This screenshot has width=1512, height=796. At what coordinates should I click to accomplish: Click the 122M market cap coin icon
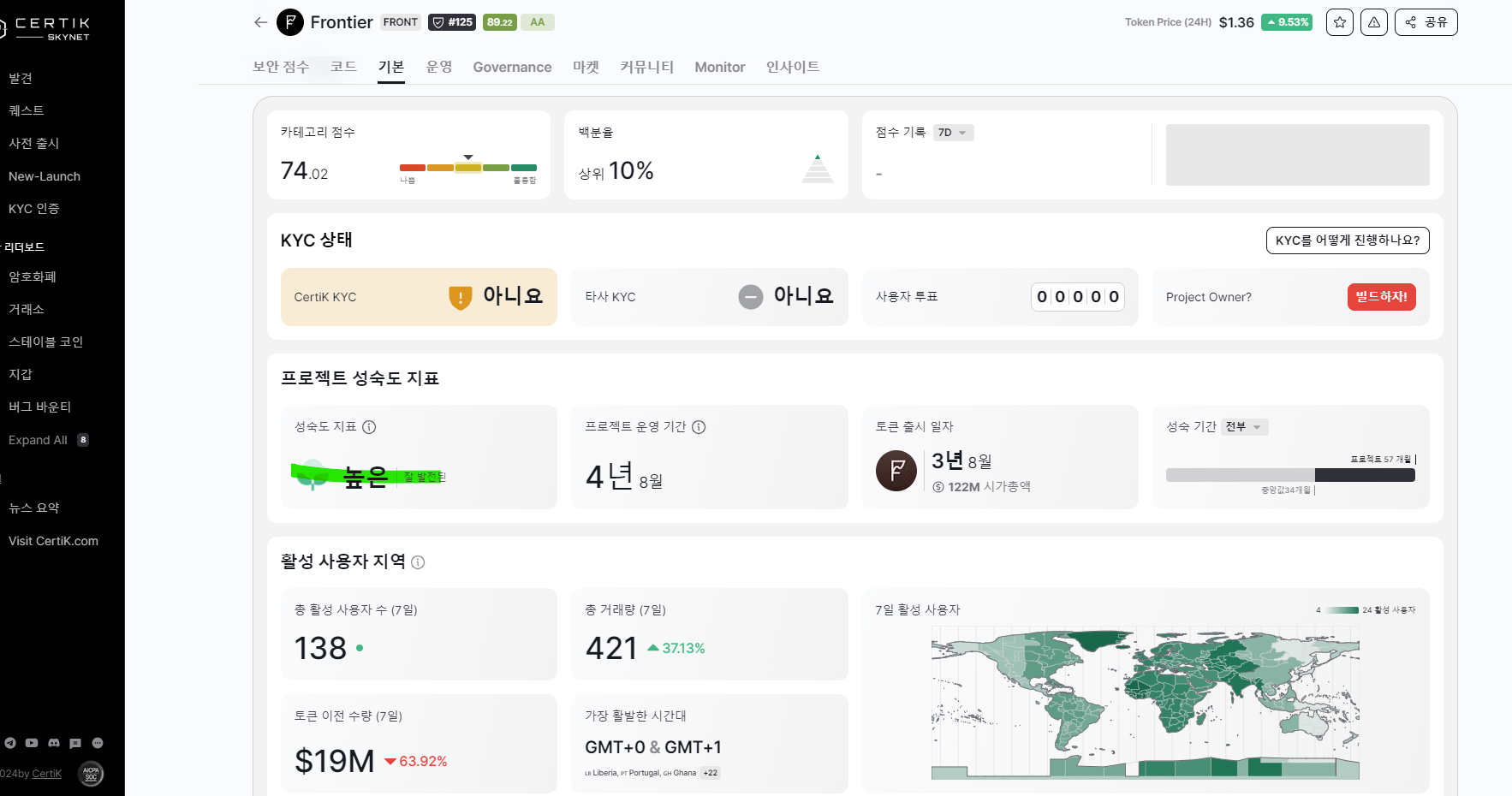(x=938, y=487)
